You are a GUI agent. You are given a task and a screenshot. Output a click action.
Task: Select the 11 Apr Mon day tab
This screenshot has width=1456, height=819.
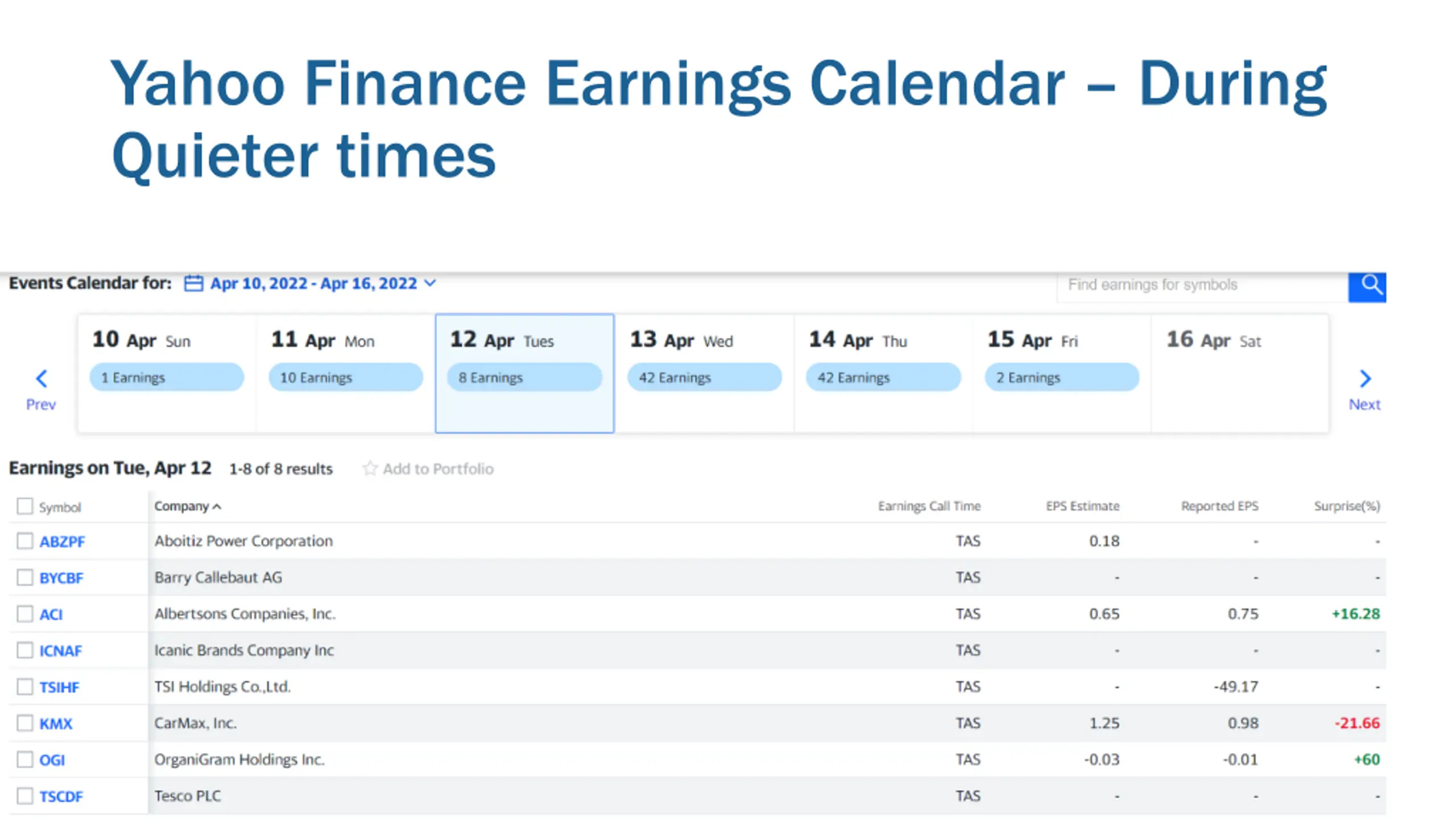coord(346,373)
